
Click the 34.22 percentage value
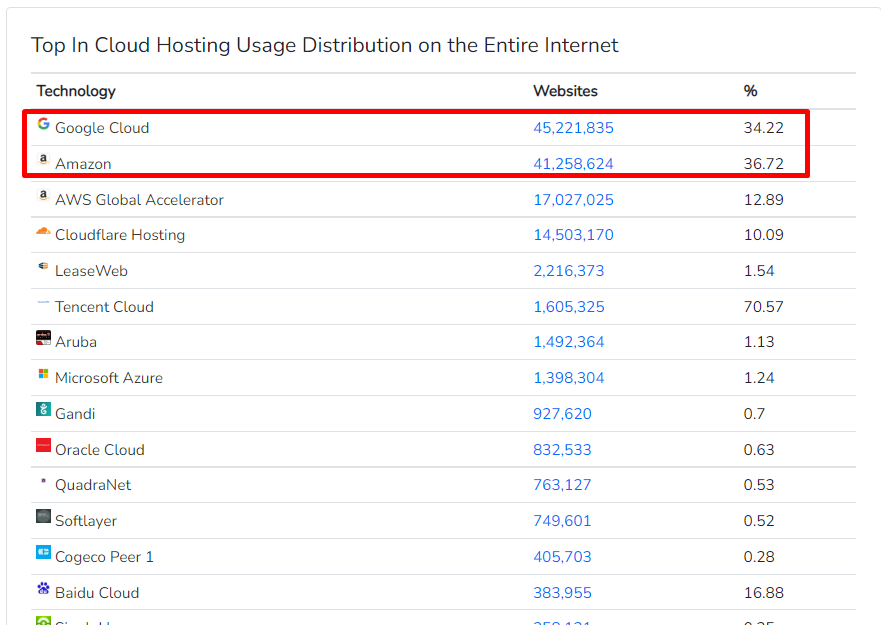pos(764,128)
